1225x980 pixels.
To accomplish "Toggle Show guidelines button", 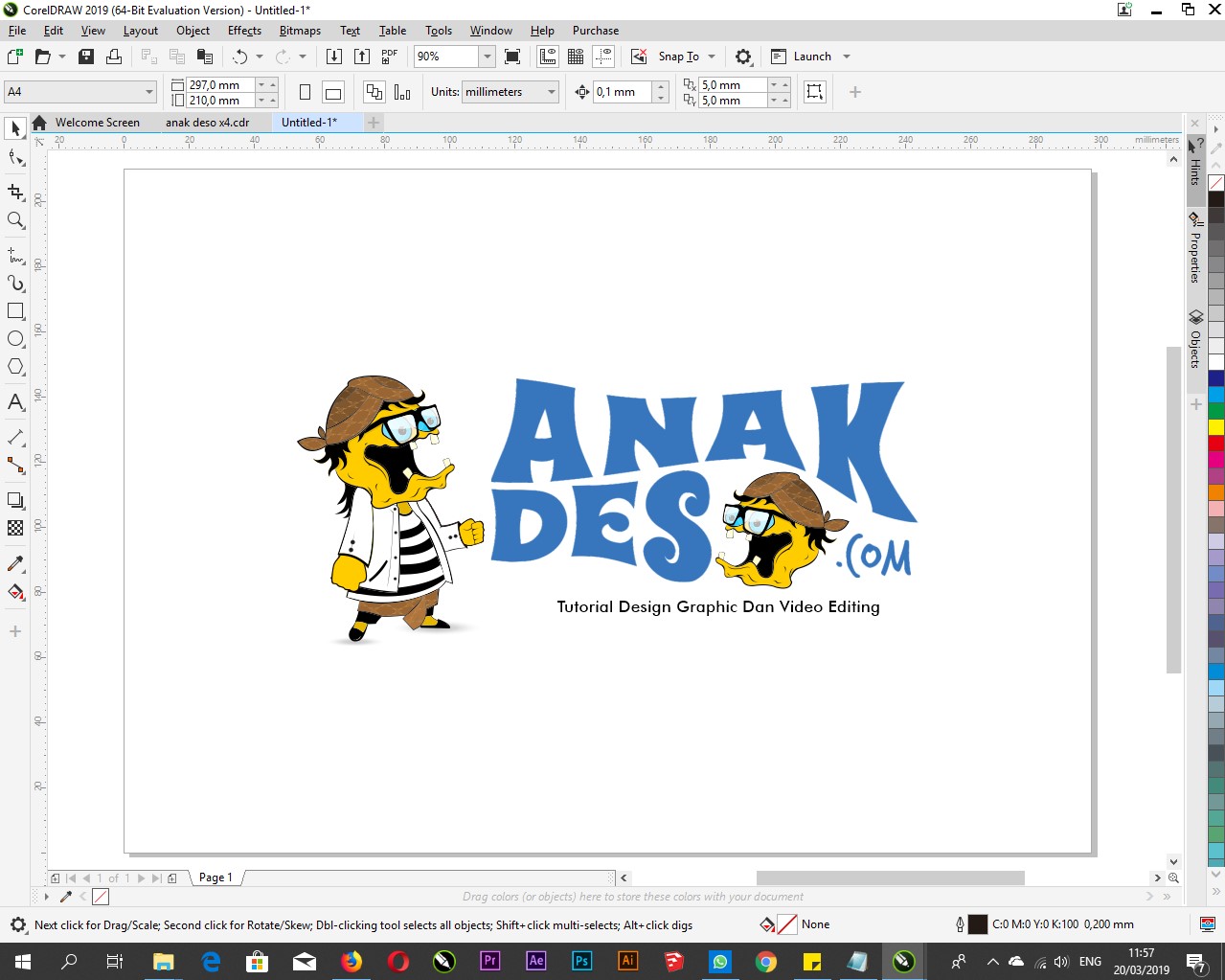I will point(603,57).
